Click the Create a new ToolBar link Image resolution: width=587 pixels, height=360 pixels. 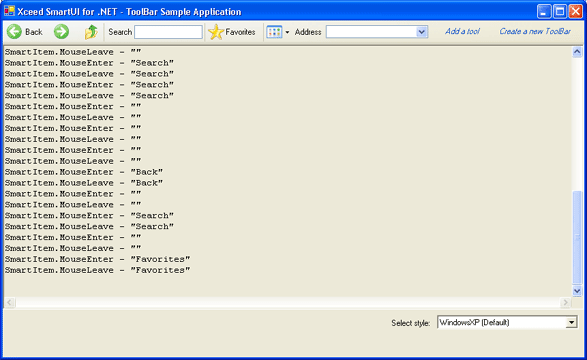pyautogui.click(x=535, y=31)
